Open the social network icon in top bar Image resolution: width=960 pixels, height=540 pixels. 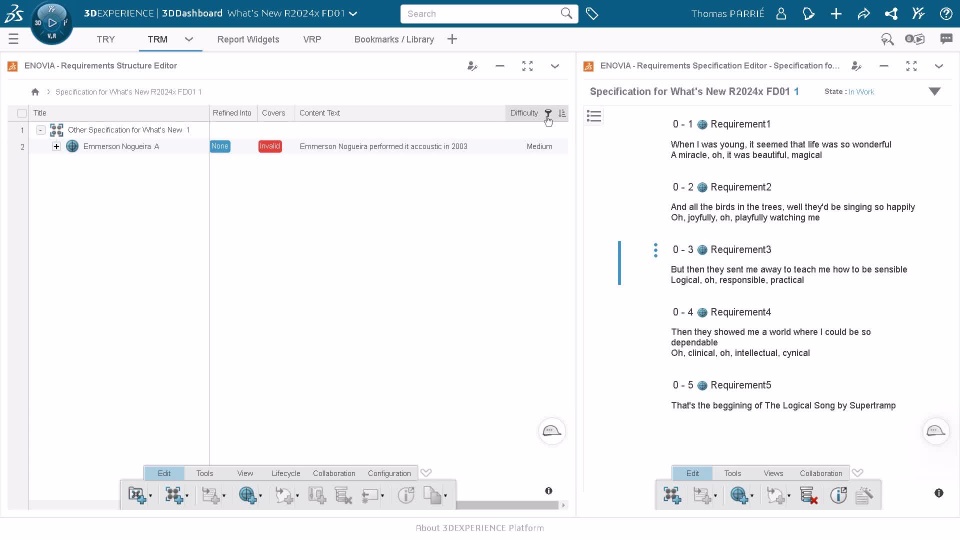tap(891, 13)
